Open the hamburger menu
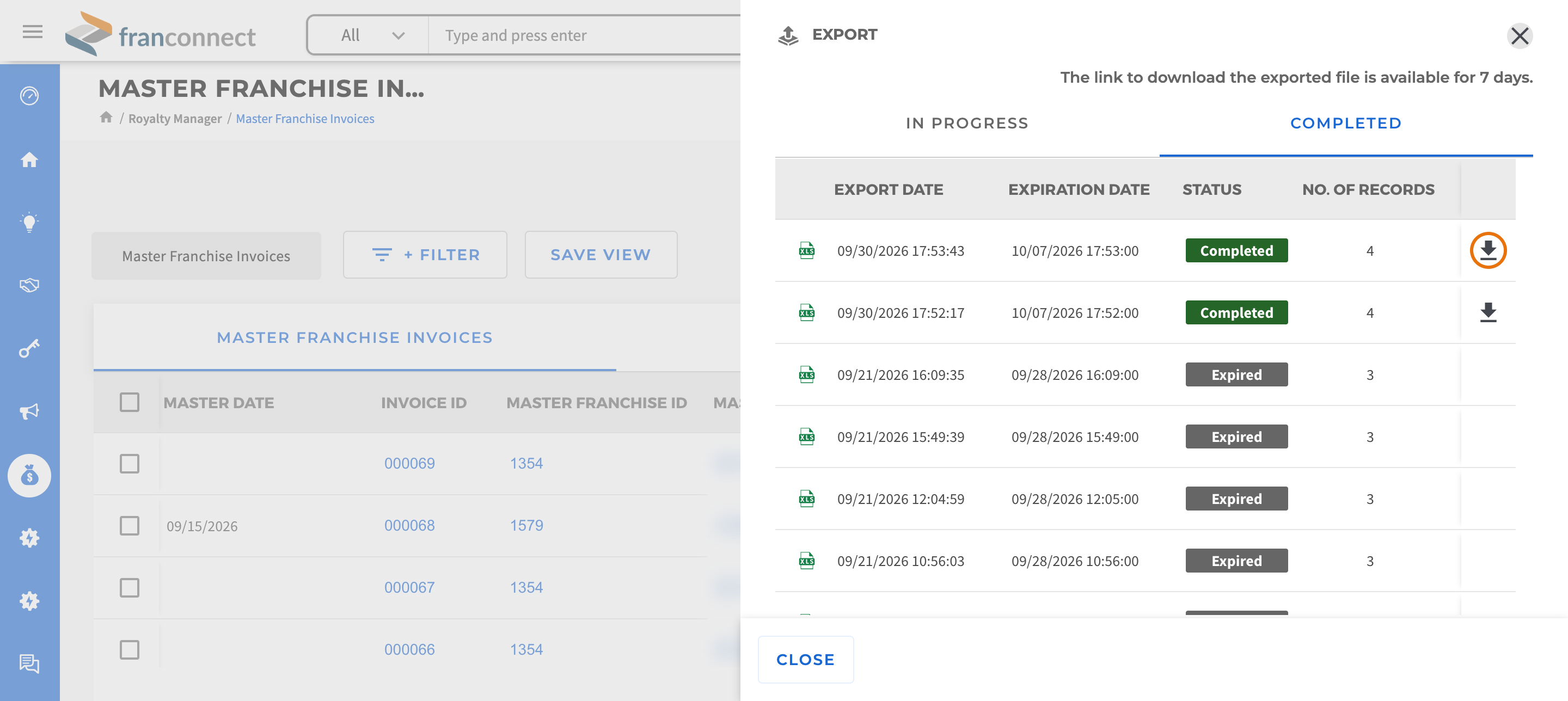The image size is (1568, 701). [x=32, y=32]
